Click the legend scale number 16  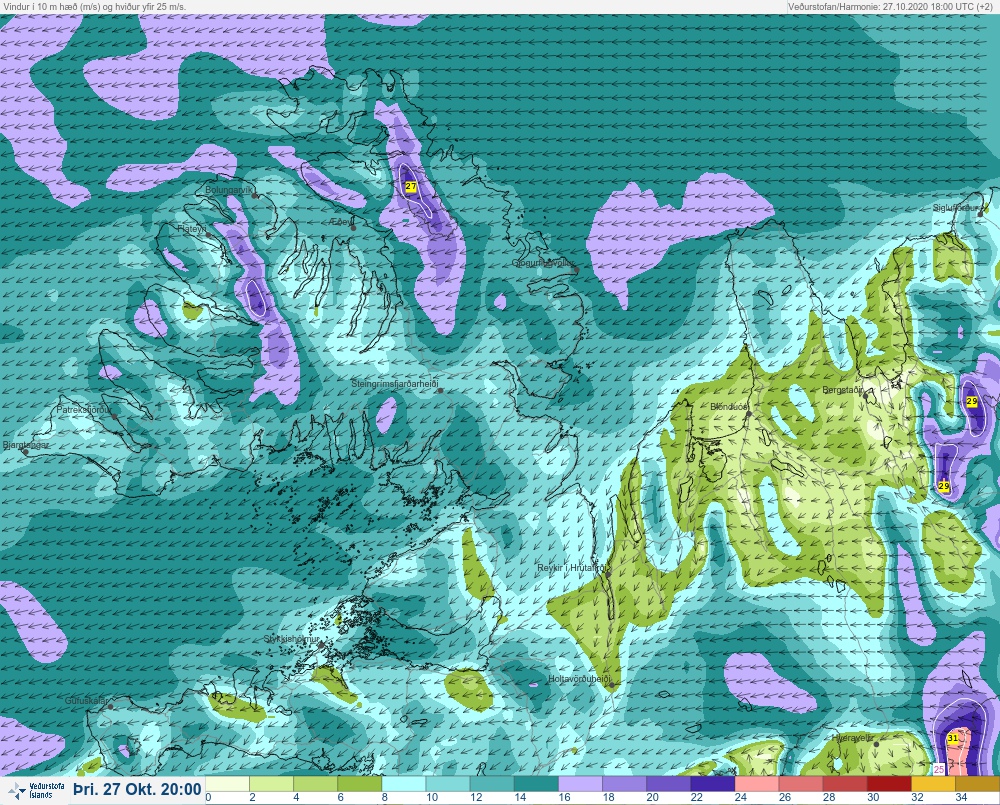564,797
